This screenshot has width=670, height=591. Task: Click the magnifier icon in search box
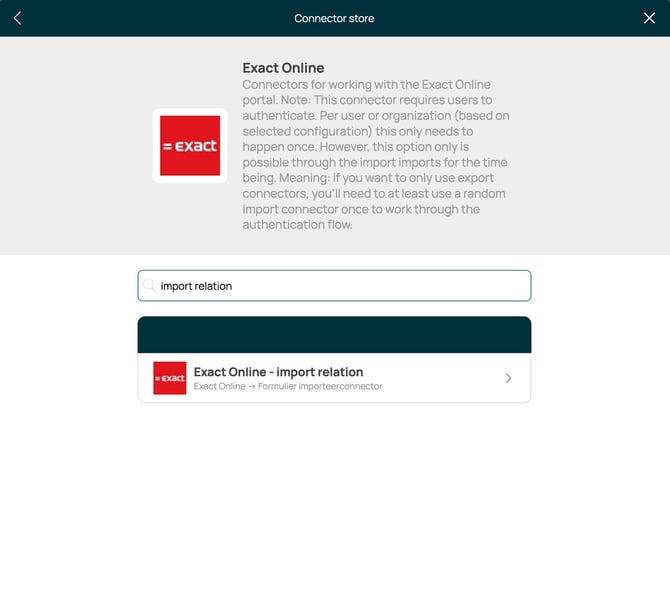(x=150, y=286)
